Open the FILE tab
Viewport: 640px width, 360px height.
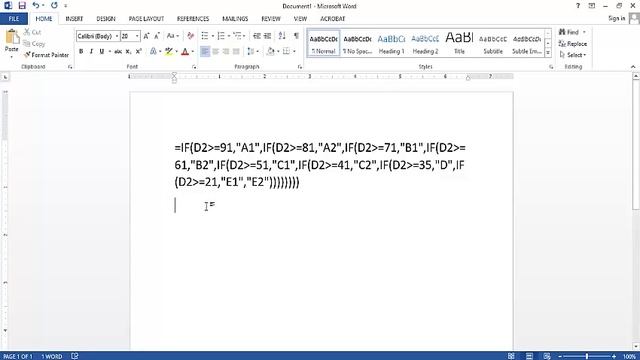(x=14, y=19)
